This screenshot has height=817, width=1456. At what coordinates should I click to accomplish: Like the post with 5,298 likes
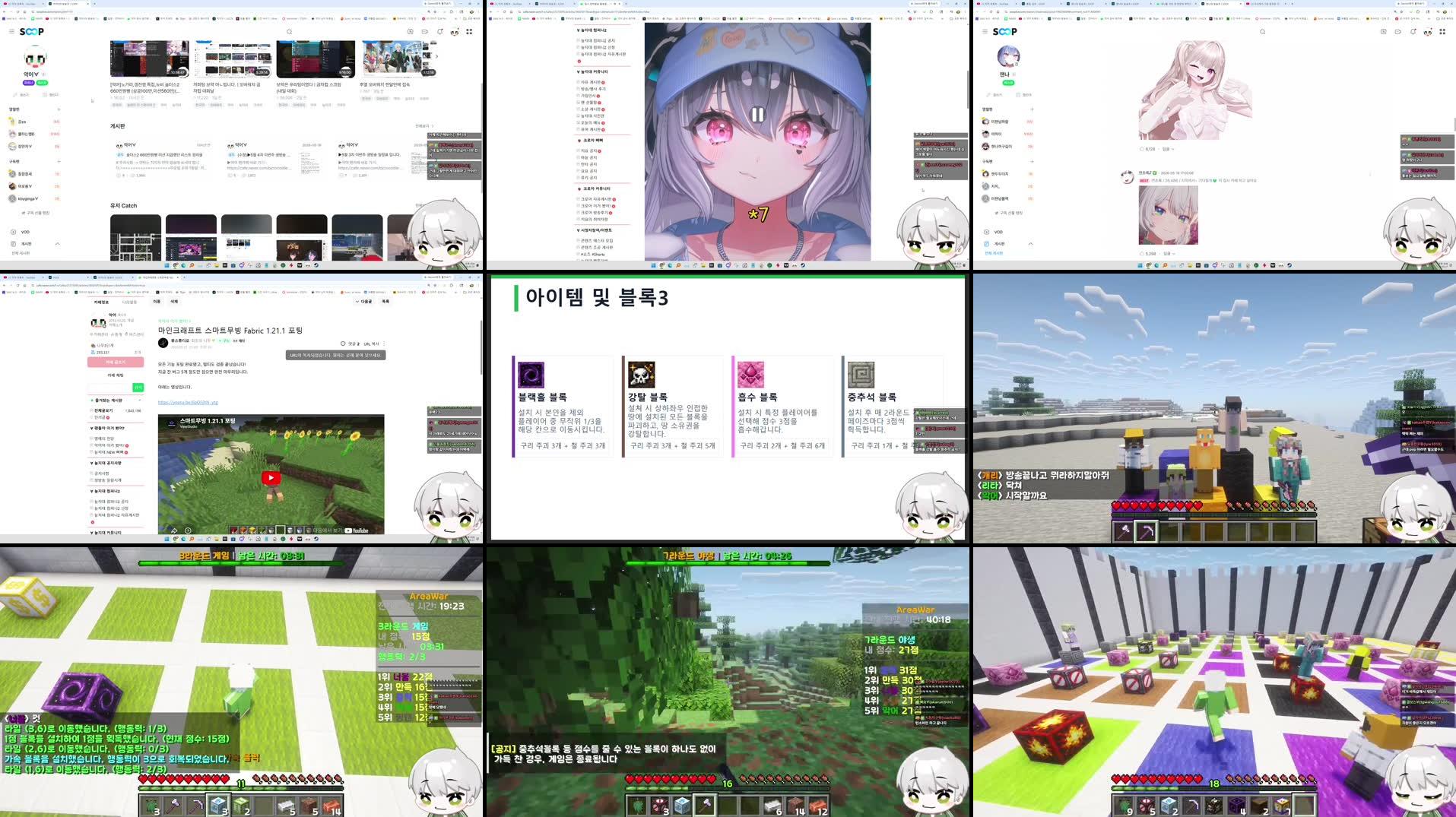(1142, 254)
